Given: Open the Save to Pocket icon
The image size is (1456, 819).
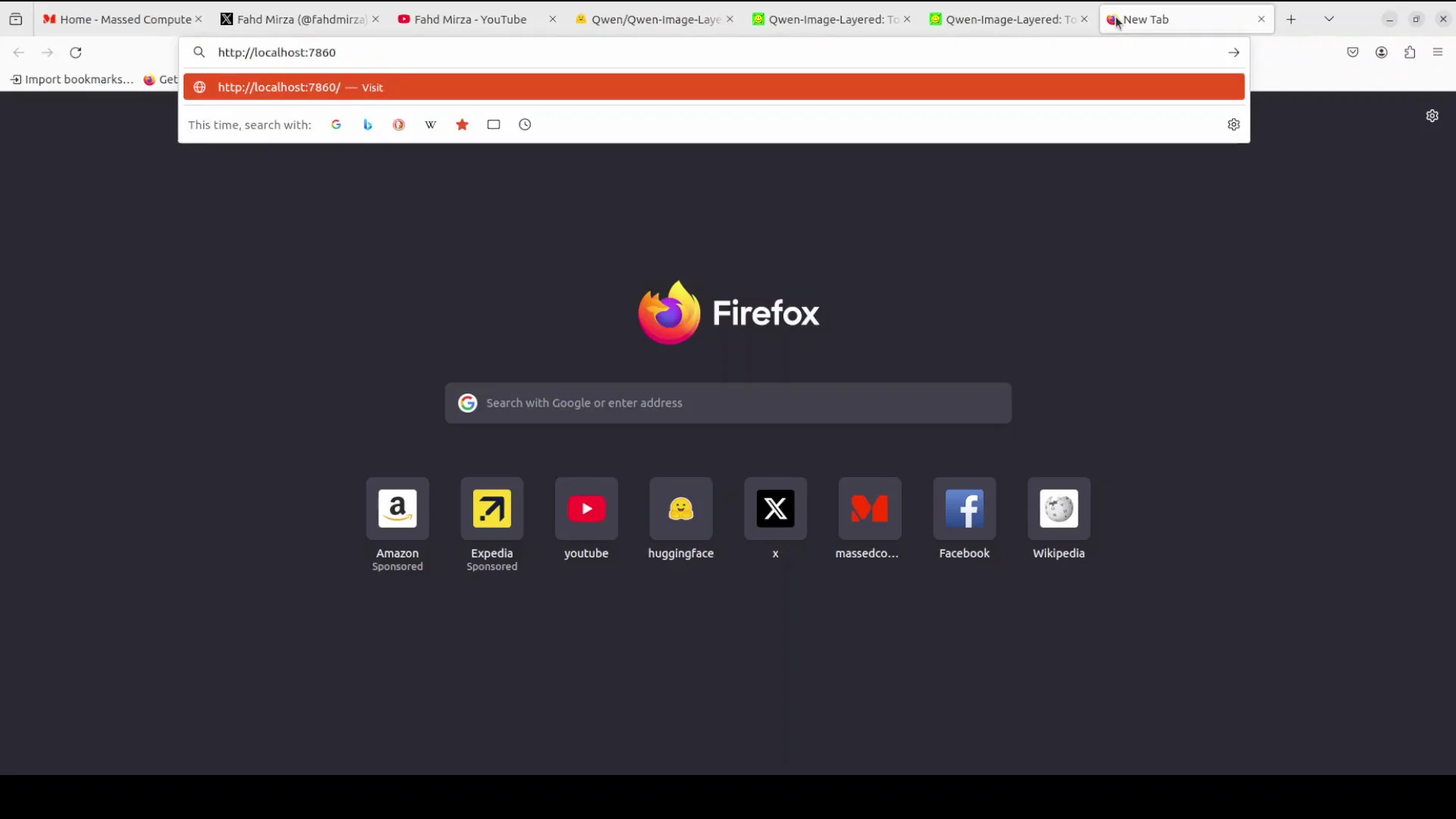Looking at the screenshot, I should (x=1353, y=52).
